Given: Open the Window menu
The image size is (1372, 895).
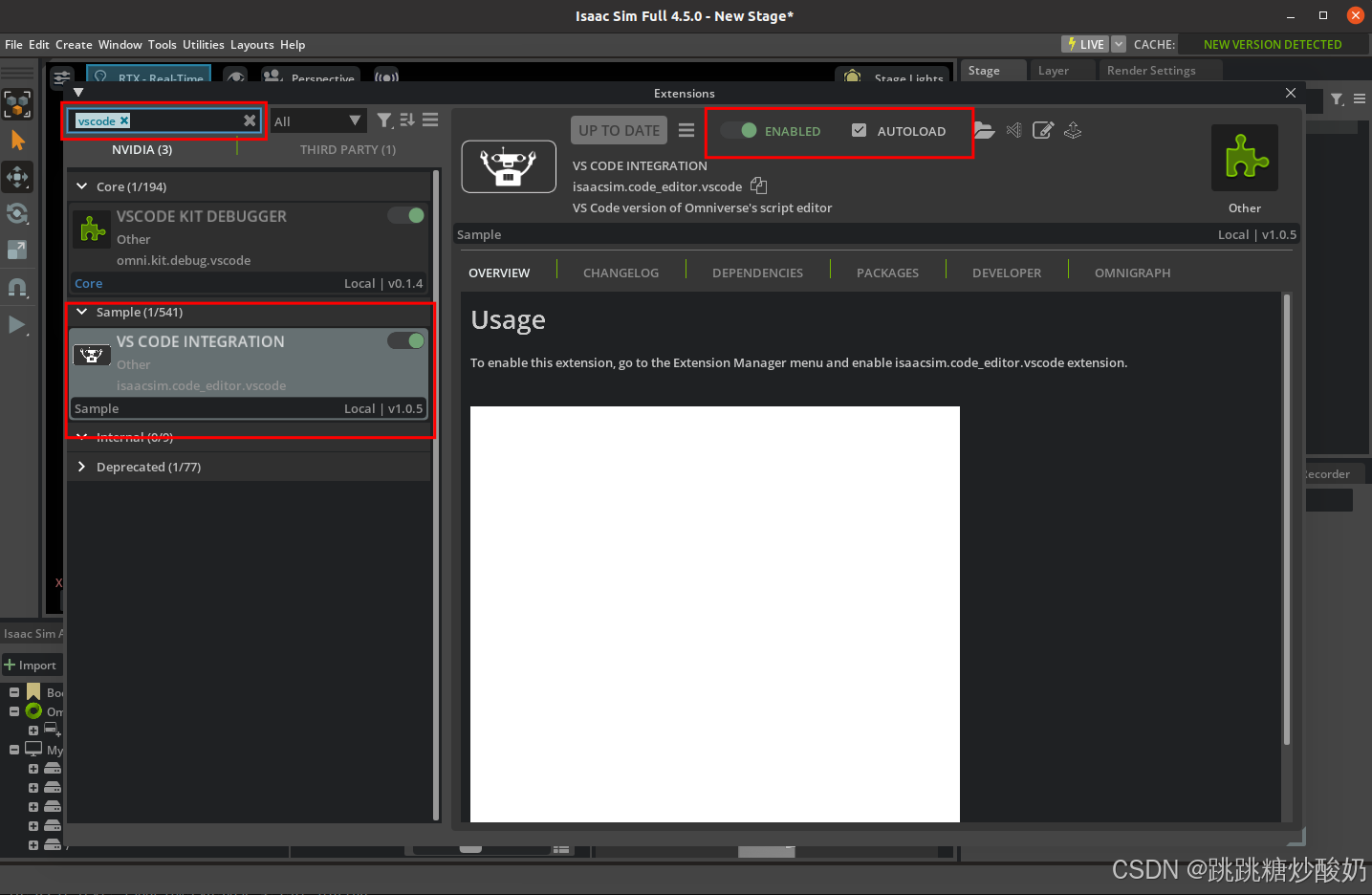Looking at the screenshot, I should (120, 44).
